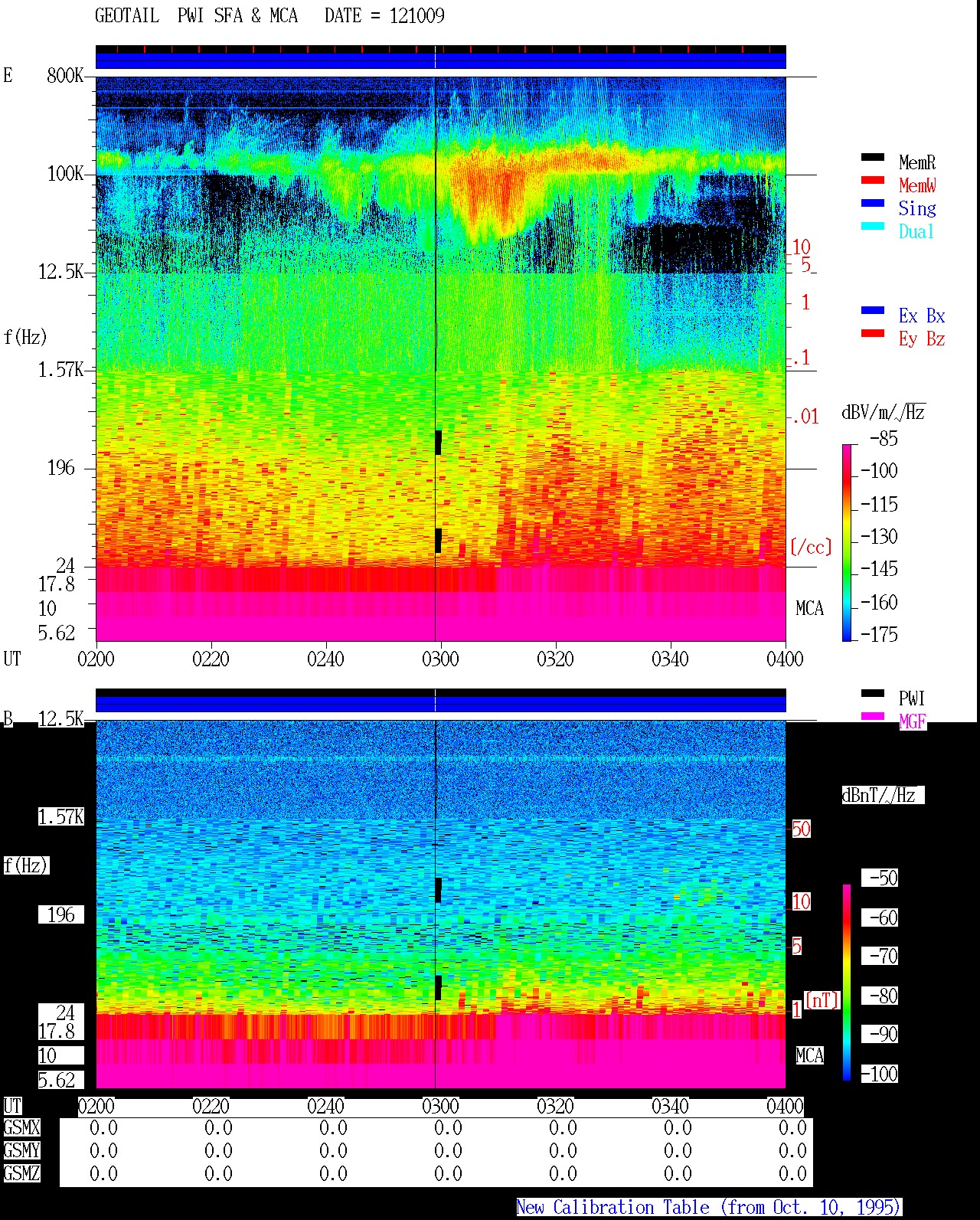
Task: Click the GSMX value under 0200
Action: [x=103, y=1128]
